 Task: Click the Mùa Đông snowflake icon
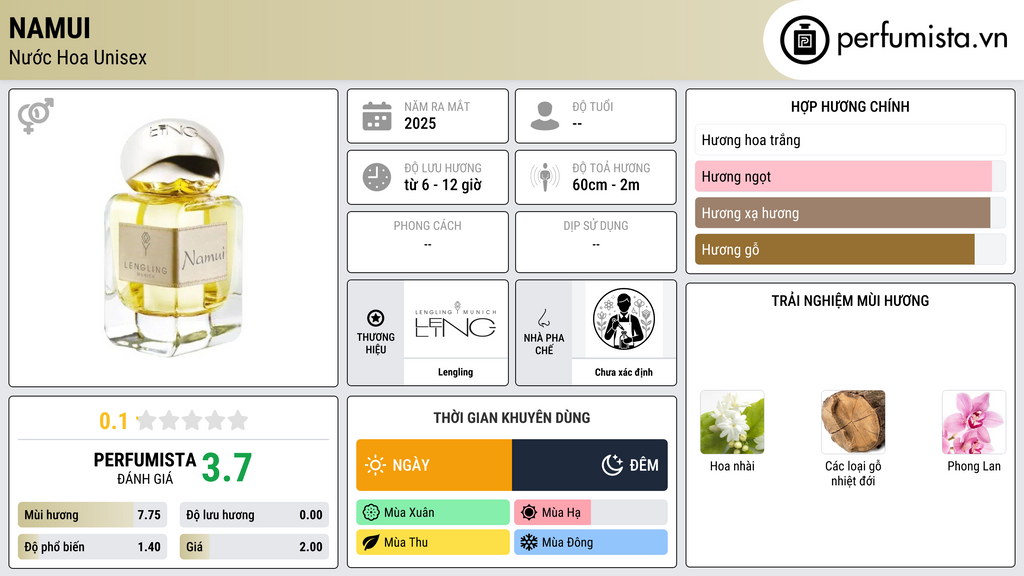[x=529, y=542]
